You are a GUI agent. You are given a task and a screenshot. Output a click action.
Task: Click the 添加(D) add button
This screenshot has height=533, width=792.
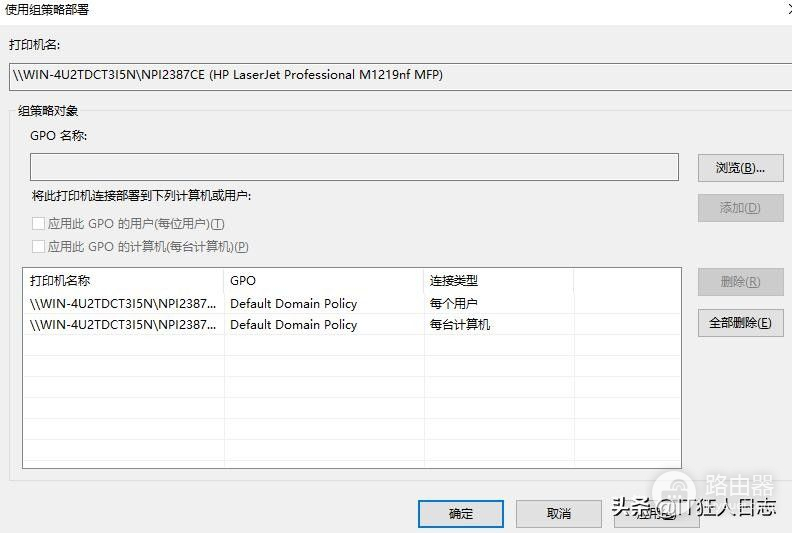coord(740,208)
